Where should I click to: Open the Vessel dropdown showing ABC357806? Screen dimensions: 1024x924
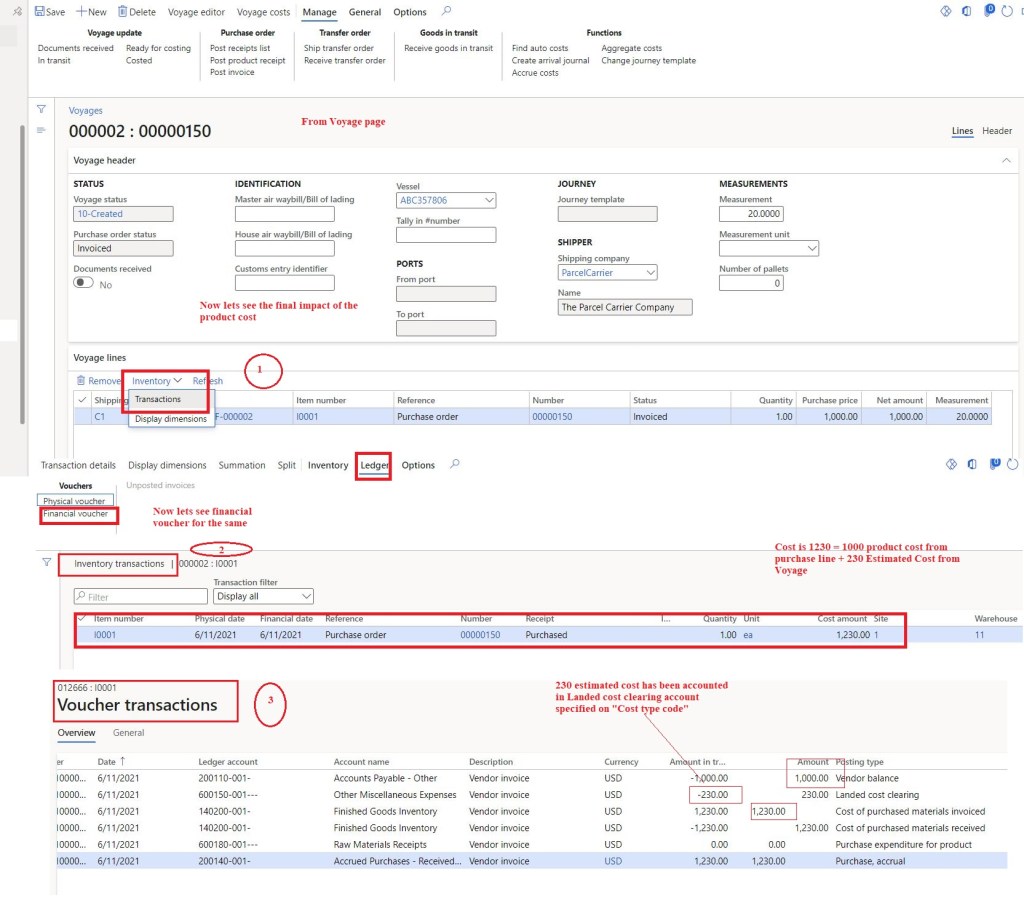click(488, 201)
